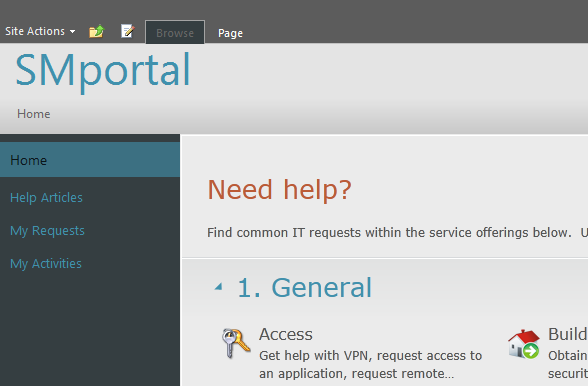Click the Navigate Up folder icon
The width and height of the screenshot is (588, 386).
tap(96, 31)
